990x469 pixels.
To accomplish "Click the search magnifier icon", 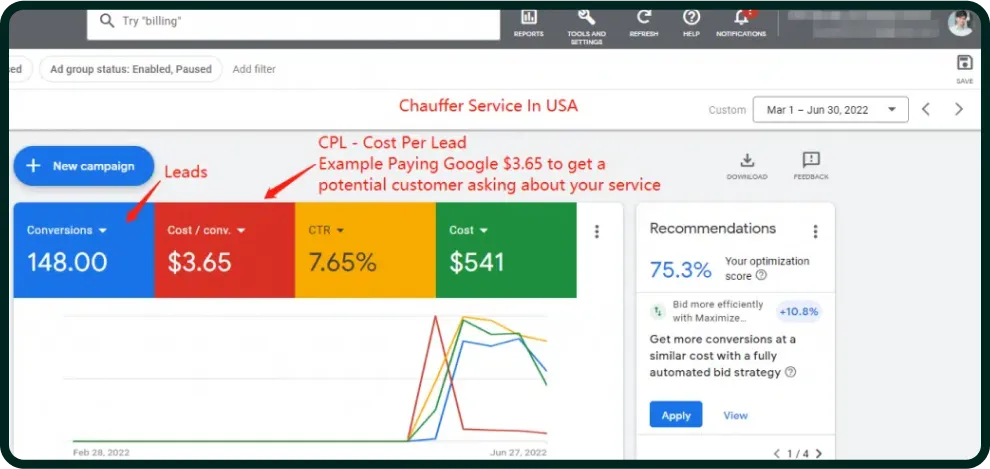I will [107, 20].
